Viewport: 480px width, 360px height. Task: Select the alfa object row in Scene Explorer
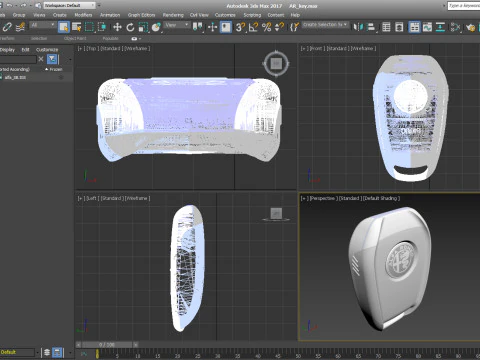click(36, 77)
